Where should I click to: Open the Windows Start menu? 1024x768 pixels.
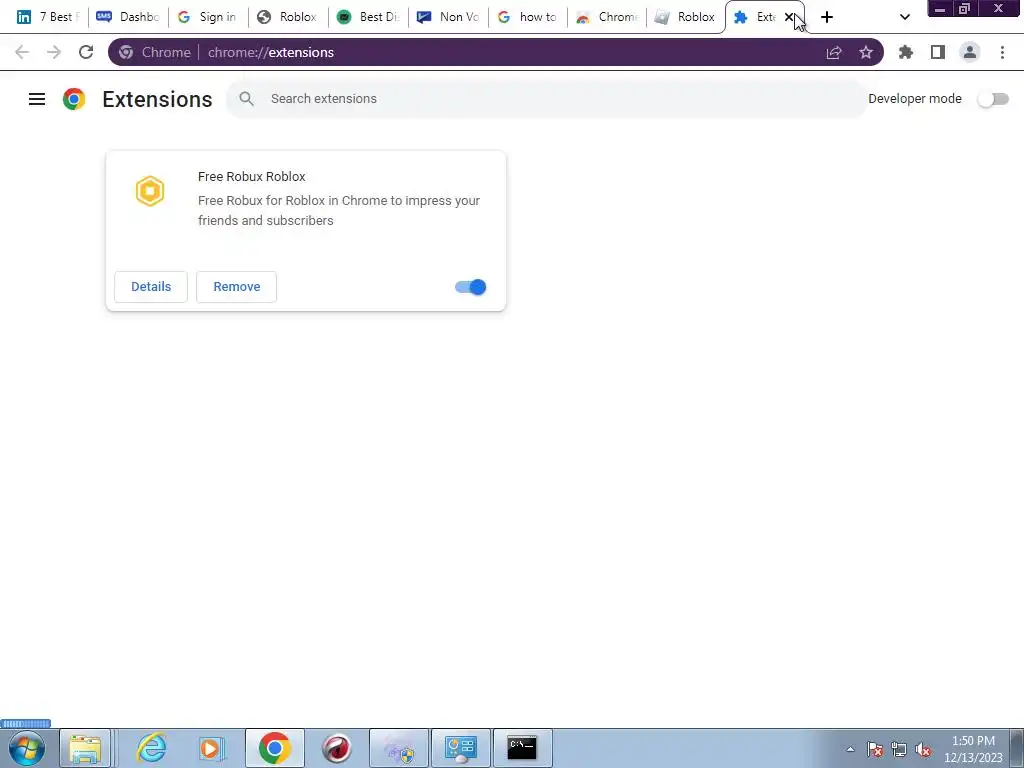click(27, 748)
